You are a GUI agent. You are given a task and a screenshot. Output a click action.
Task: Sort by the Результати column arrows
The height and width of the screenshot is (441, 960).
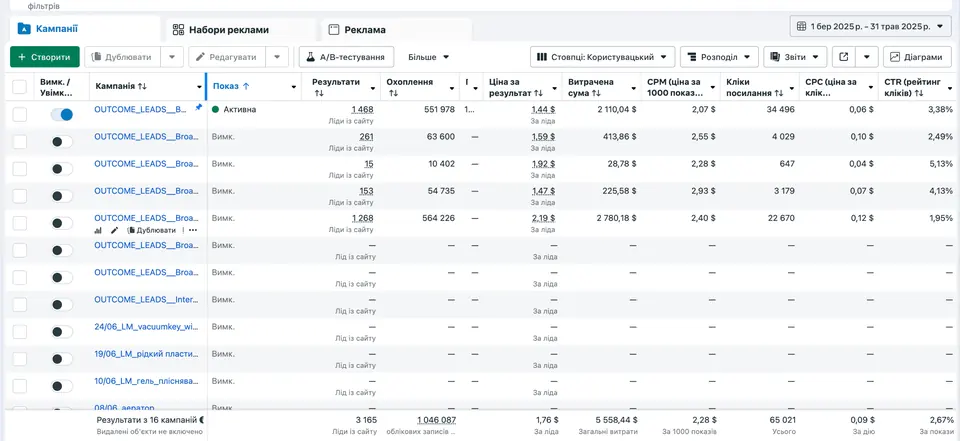(x=319, y=93)
